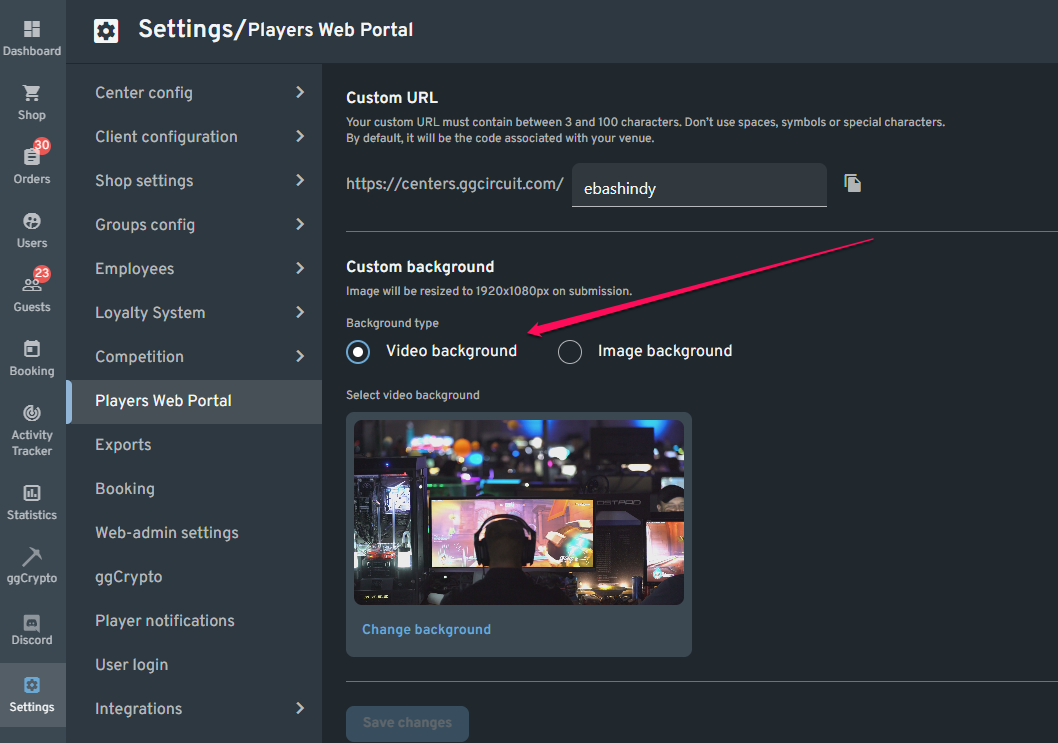
Task: Click the Users sidebar icon
Action: (31, 226)
